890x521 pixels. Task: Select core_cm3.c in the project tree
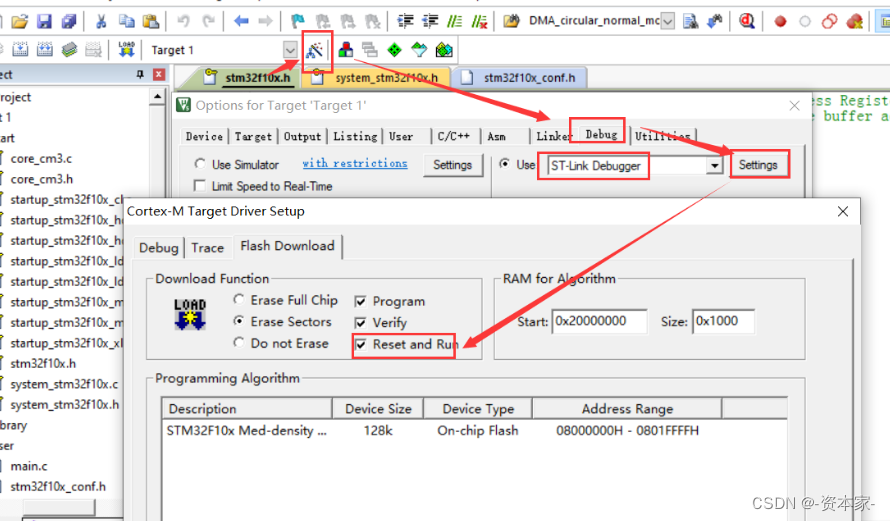41,158
